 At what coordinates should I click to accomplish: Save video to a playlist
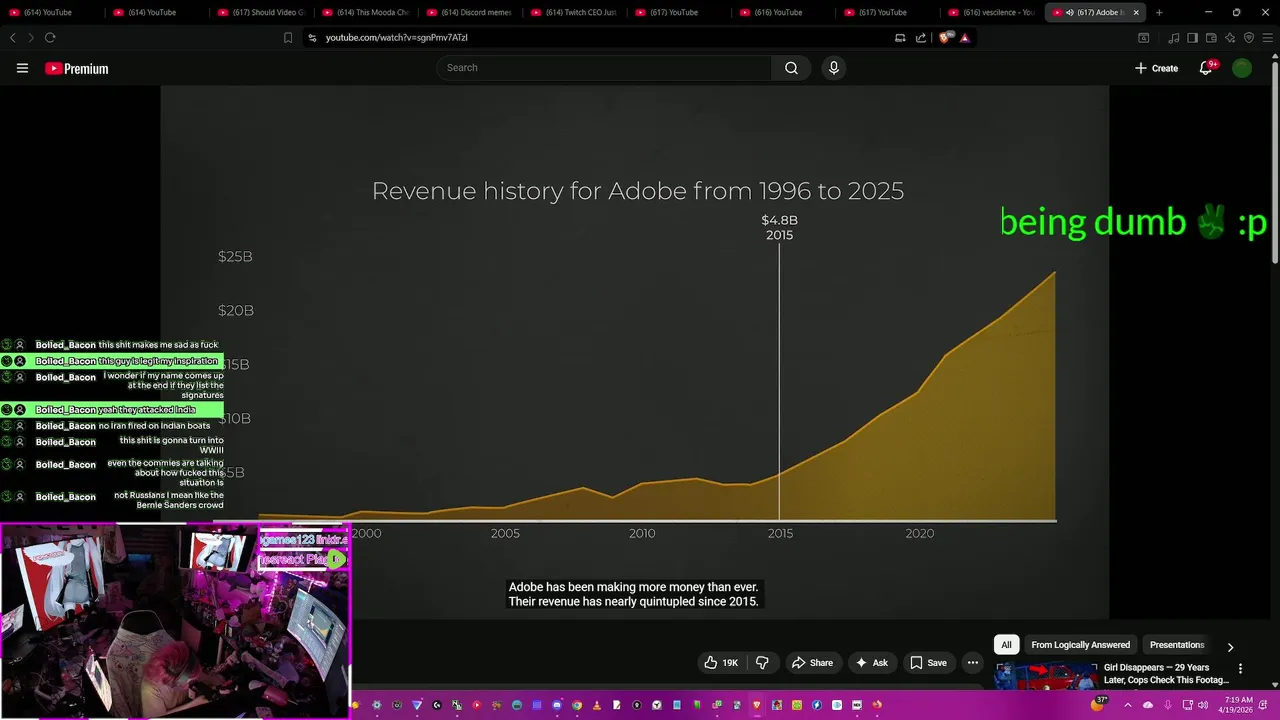(928, 663)
